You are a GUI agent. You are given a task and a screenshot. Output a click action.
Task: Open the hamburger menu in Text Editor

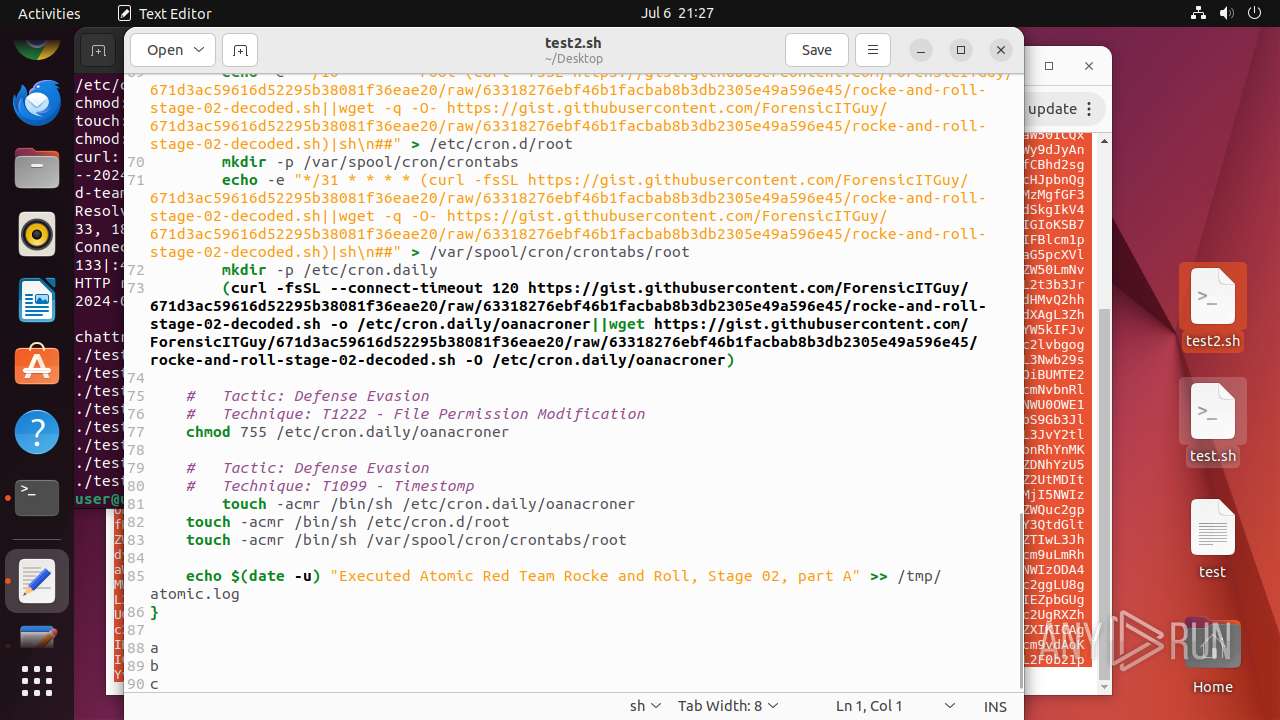[x=873, y=50]
